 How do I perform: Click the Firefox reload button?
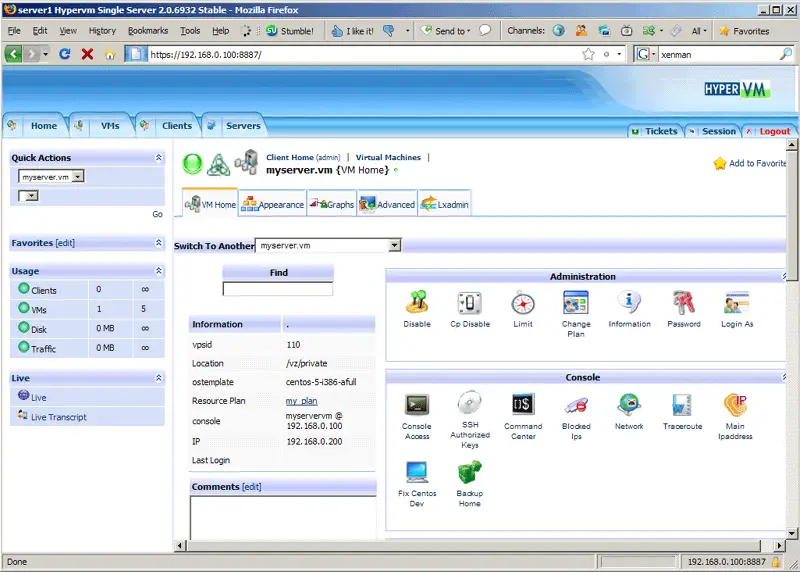click(64, 54)
